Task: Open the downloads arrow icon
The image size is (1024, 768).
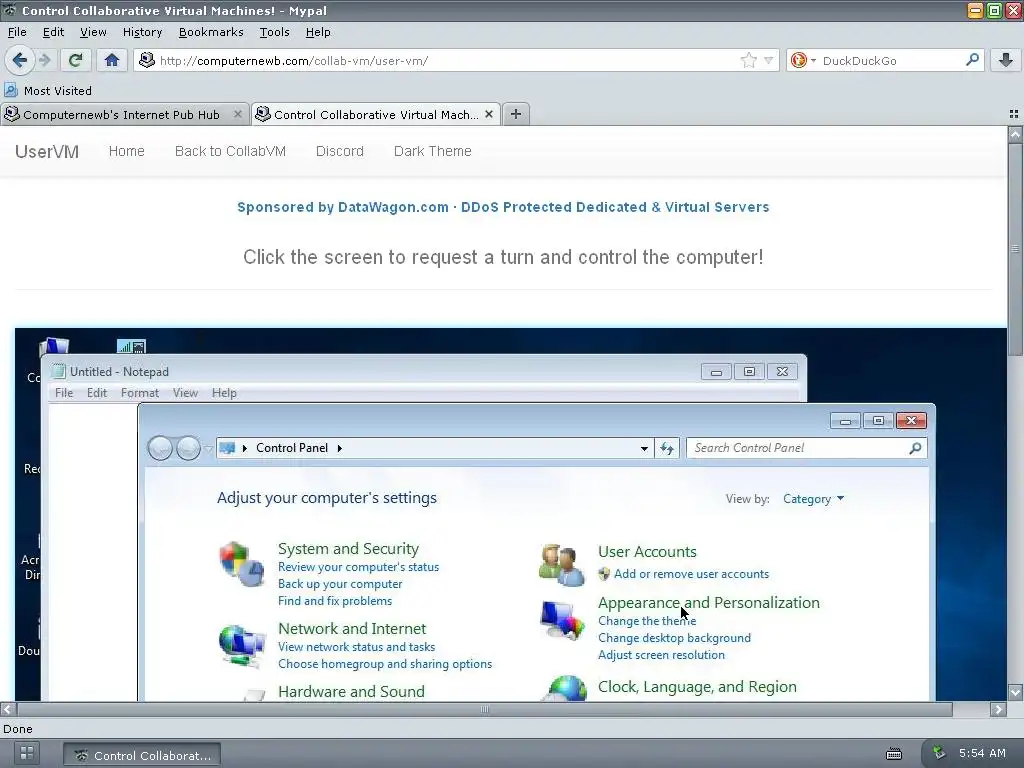Action: (1006, 60)
